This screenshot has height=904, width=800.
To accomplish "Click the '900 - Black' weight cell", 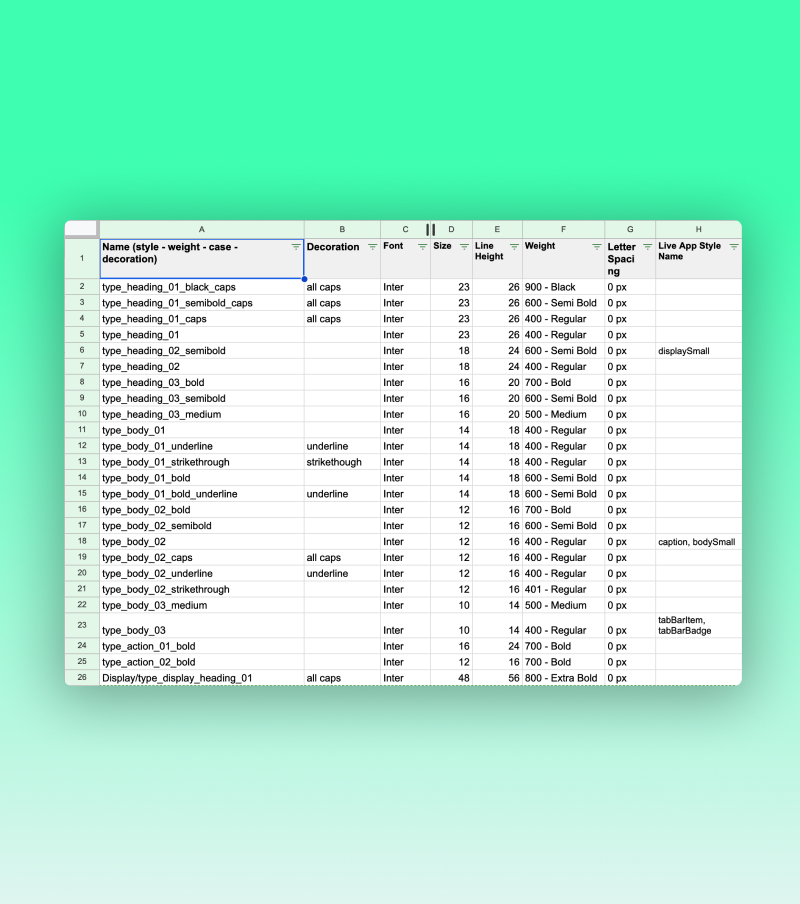I will pyautogui.click(x=564, y=287).
